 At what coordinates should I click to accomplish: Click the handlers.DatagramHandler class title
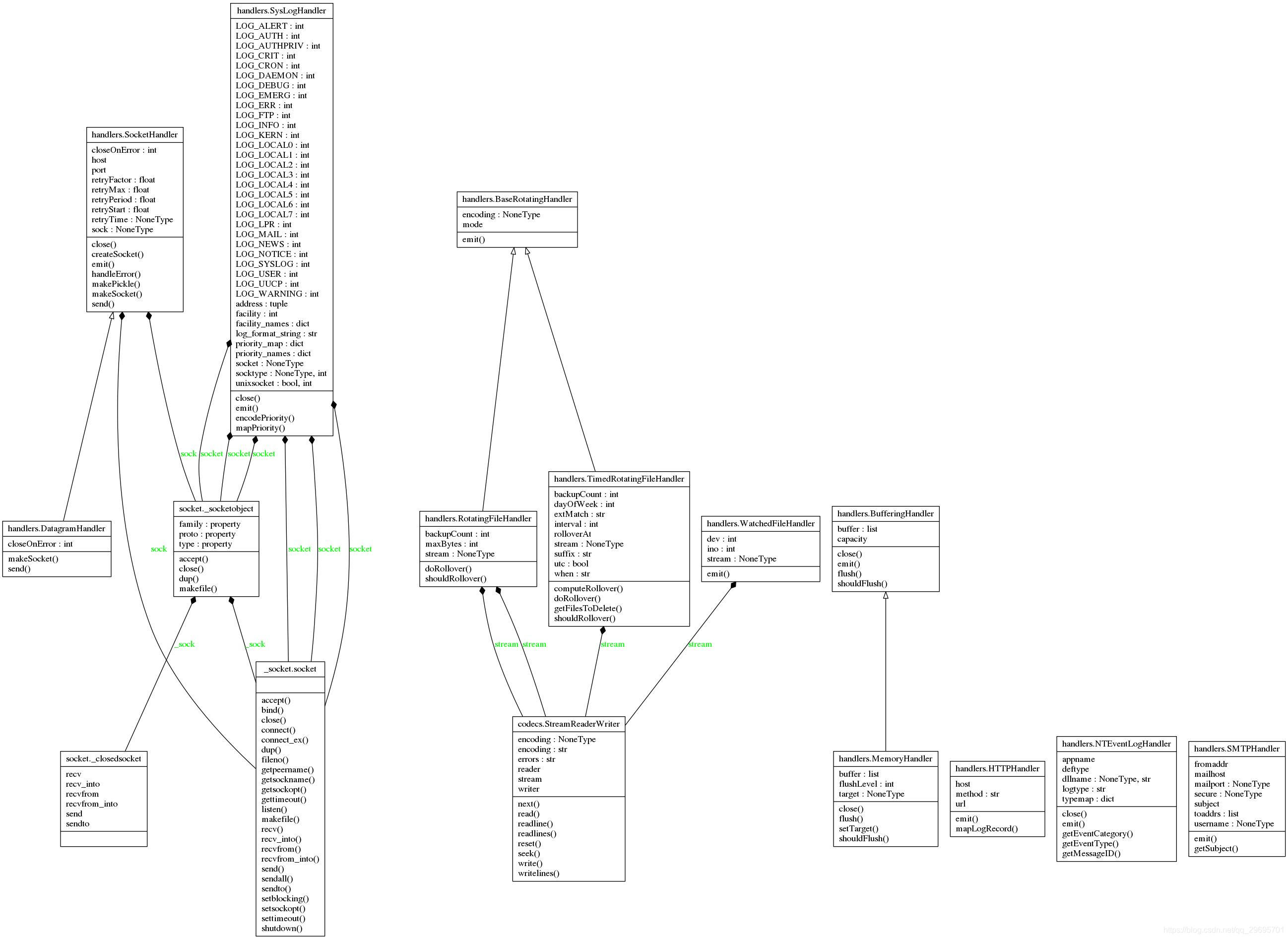tap(56, 529)
